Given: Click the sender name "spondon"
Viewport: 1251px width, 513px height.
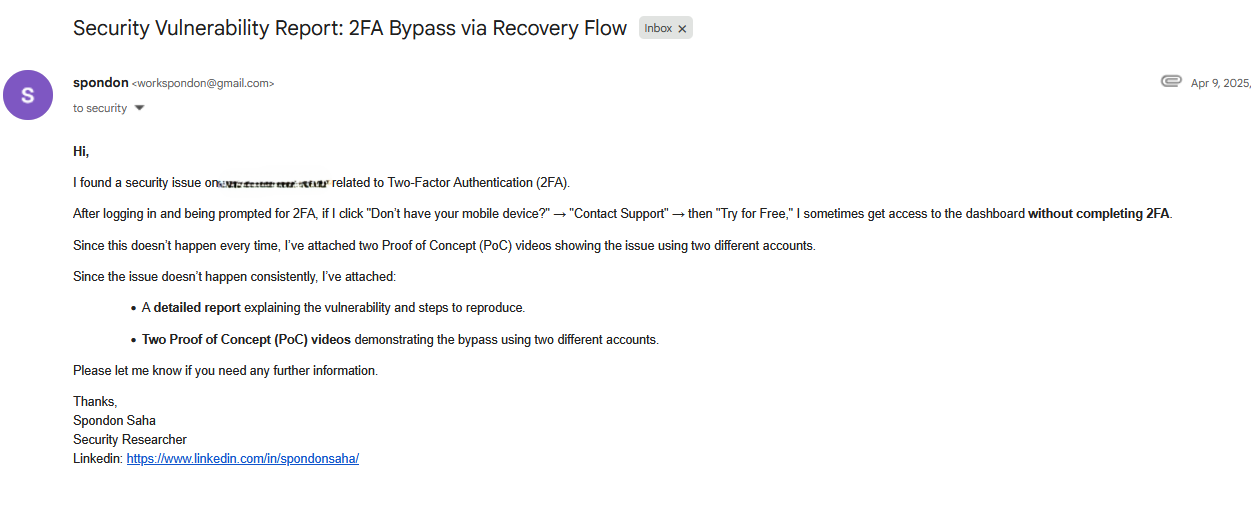Looking at the screenshot, I should [101, 83].
